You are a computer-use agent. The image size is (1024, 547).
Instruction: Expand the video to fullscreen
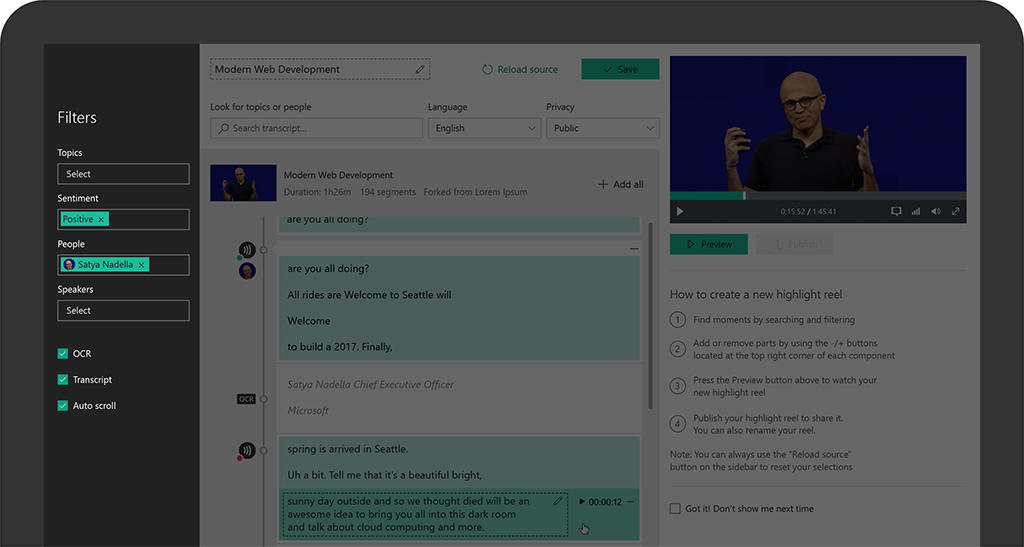point(956,211)
